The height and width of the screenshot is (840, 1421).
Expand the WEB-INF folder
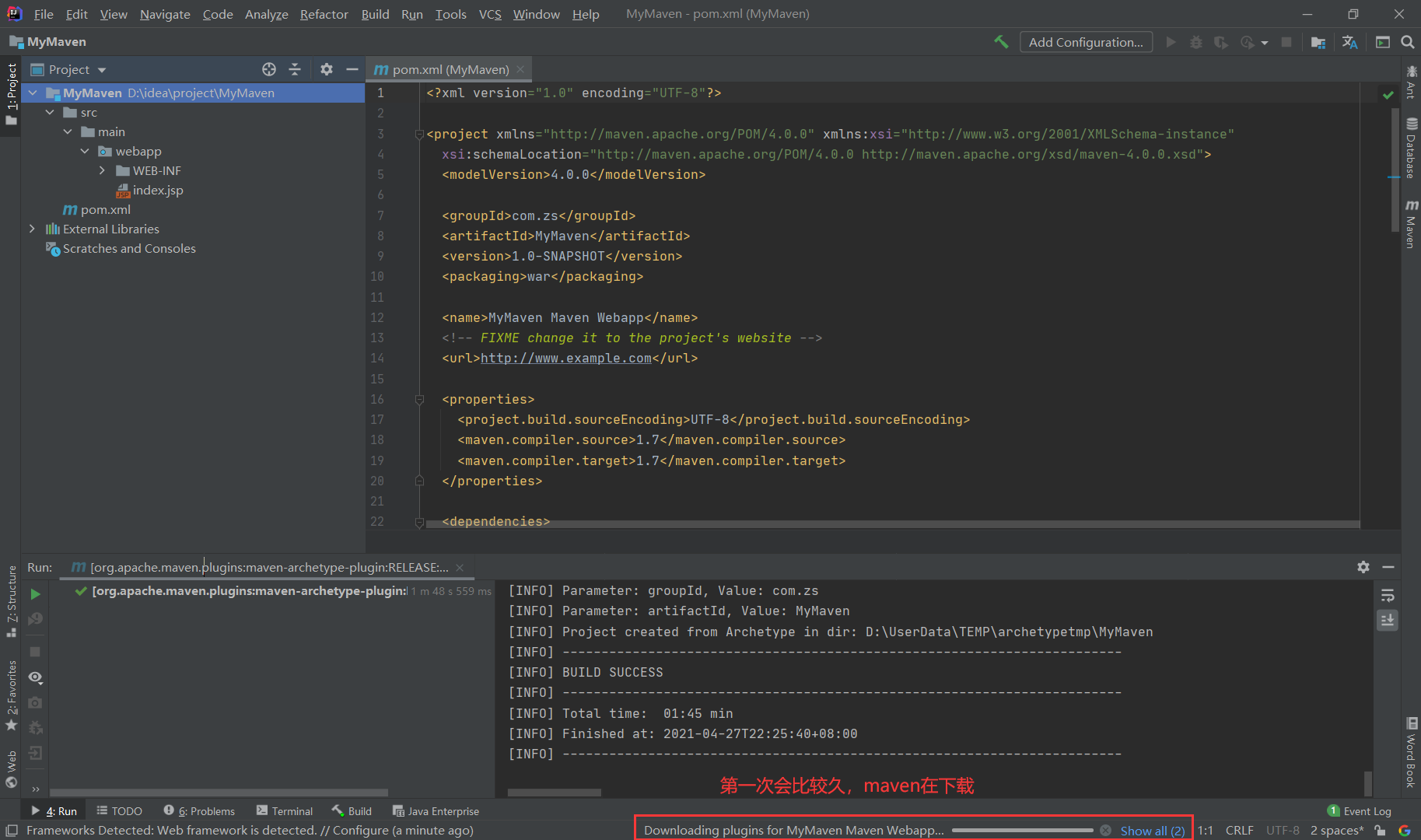102,170
